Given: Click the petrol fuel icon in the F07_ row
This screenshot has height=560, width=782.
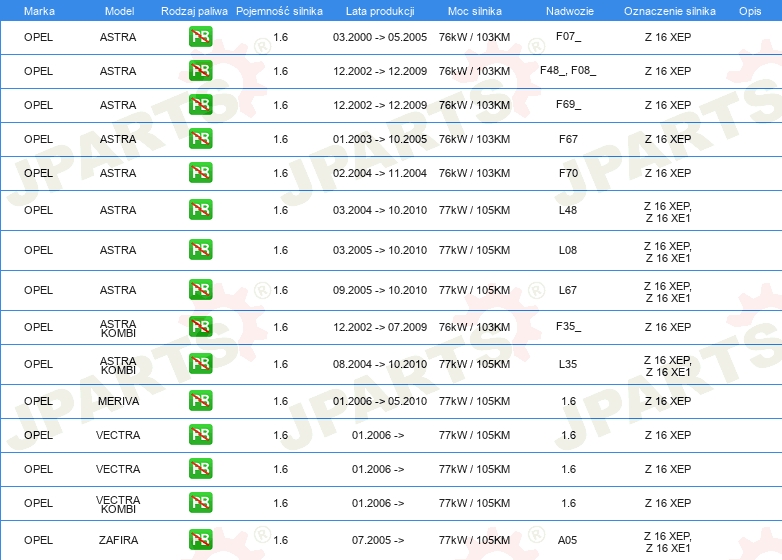Looking at the screenshot, I should point(200,37).
